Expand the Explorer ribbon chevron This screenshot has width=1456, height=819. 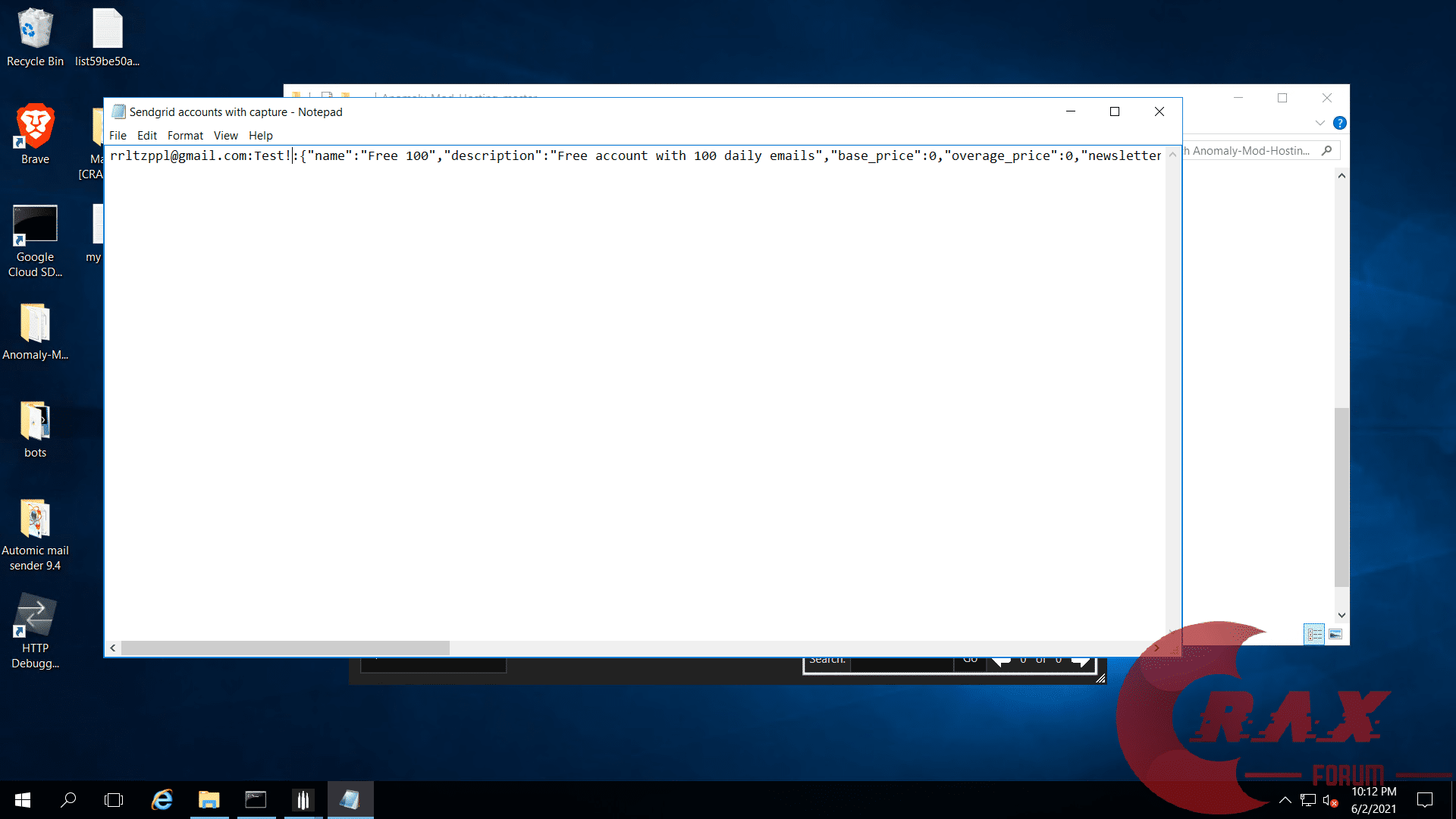point(1320,123)
